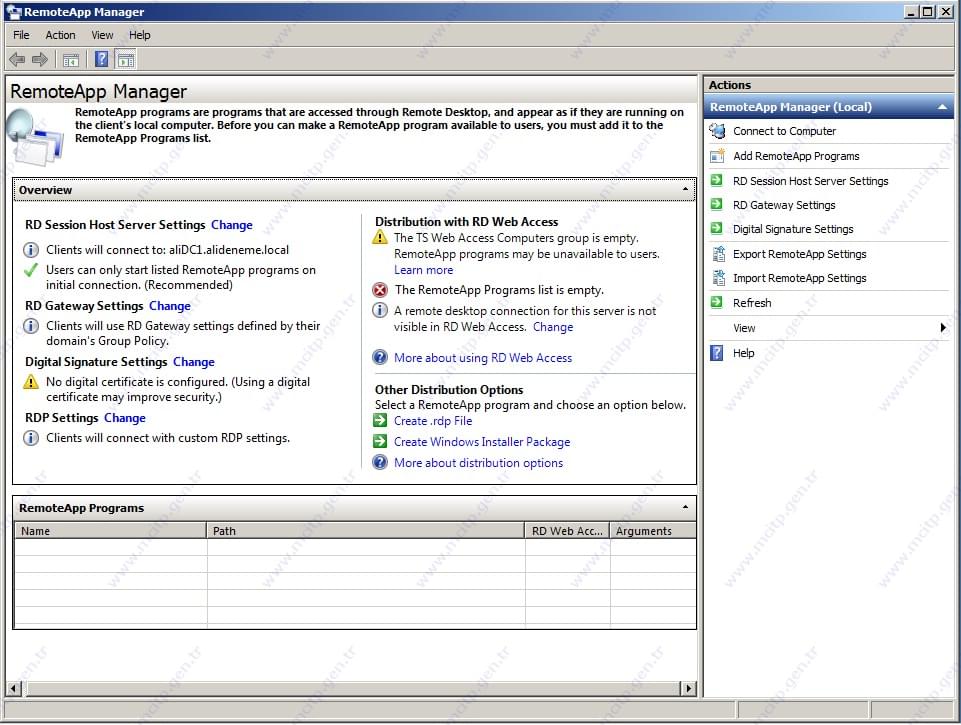Collapse the Overview section
This screenshot has height=725, width=961.
coord(685,189)
